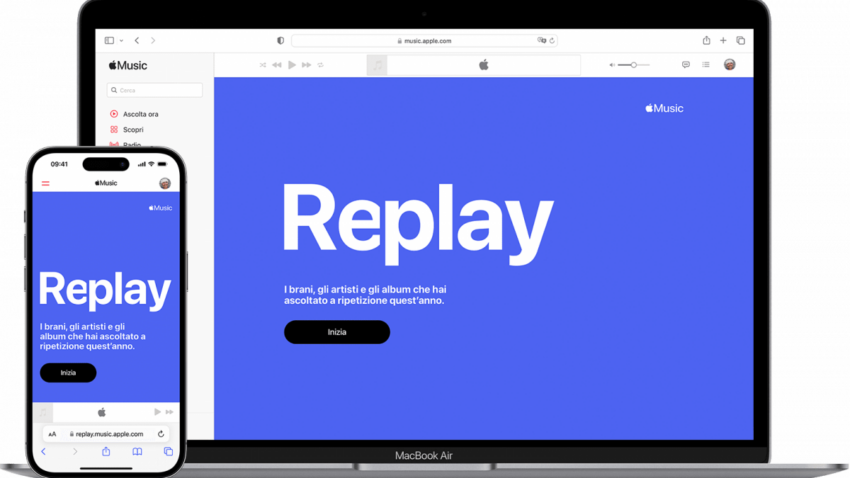Skip to next track in web player

click(307, 65)
